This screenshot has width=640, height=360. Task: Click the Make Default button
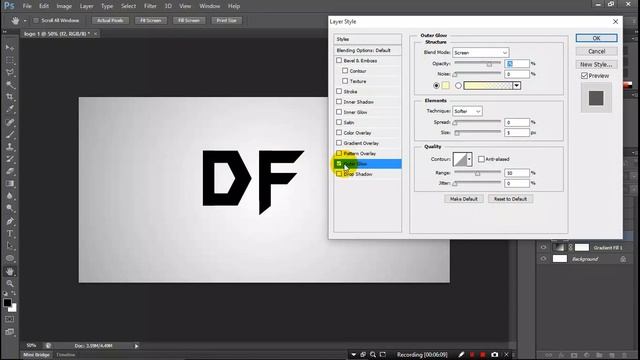point(464,199)
